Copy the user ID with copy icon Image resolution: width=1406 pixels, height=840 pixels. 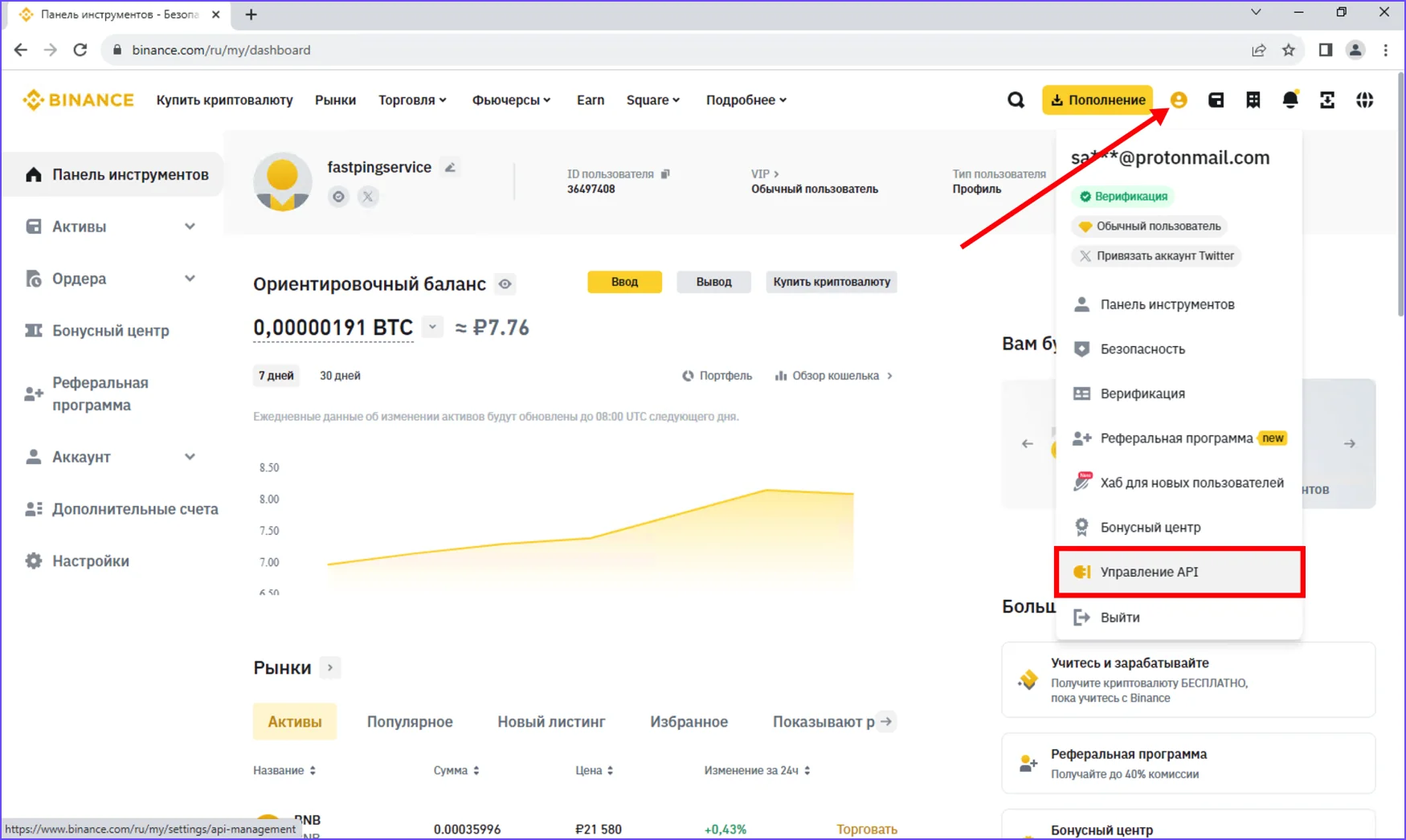point(665,174)
